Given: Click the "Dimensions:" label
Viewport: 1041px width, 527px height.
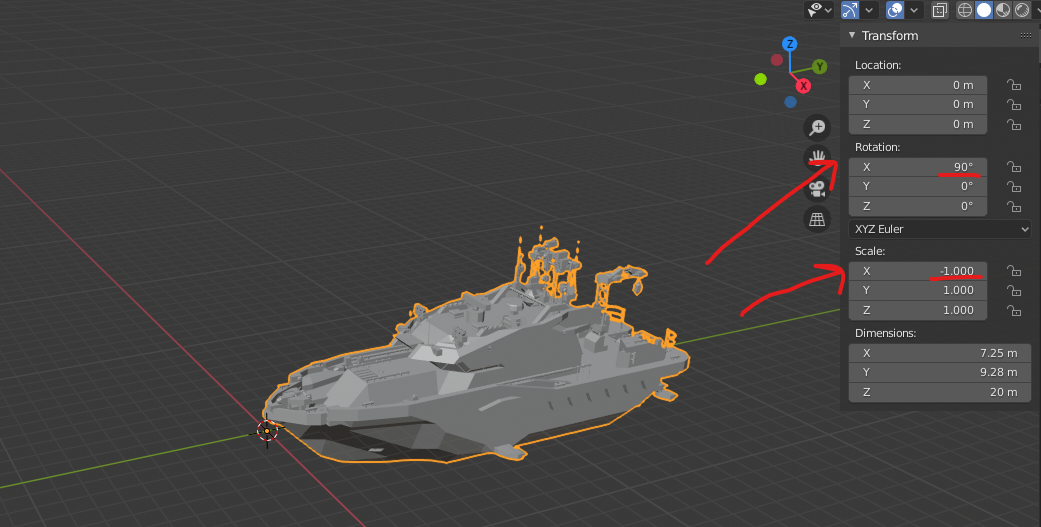Looking at the screenshot, I should click(886, 333).
